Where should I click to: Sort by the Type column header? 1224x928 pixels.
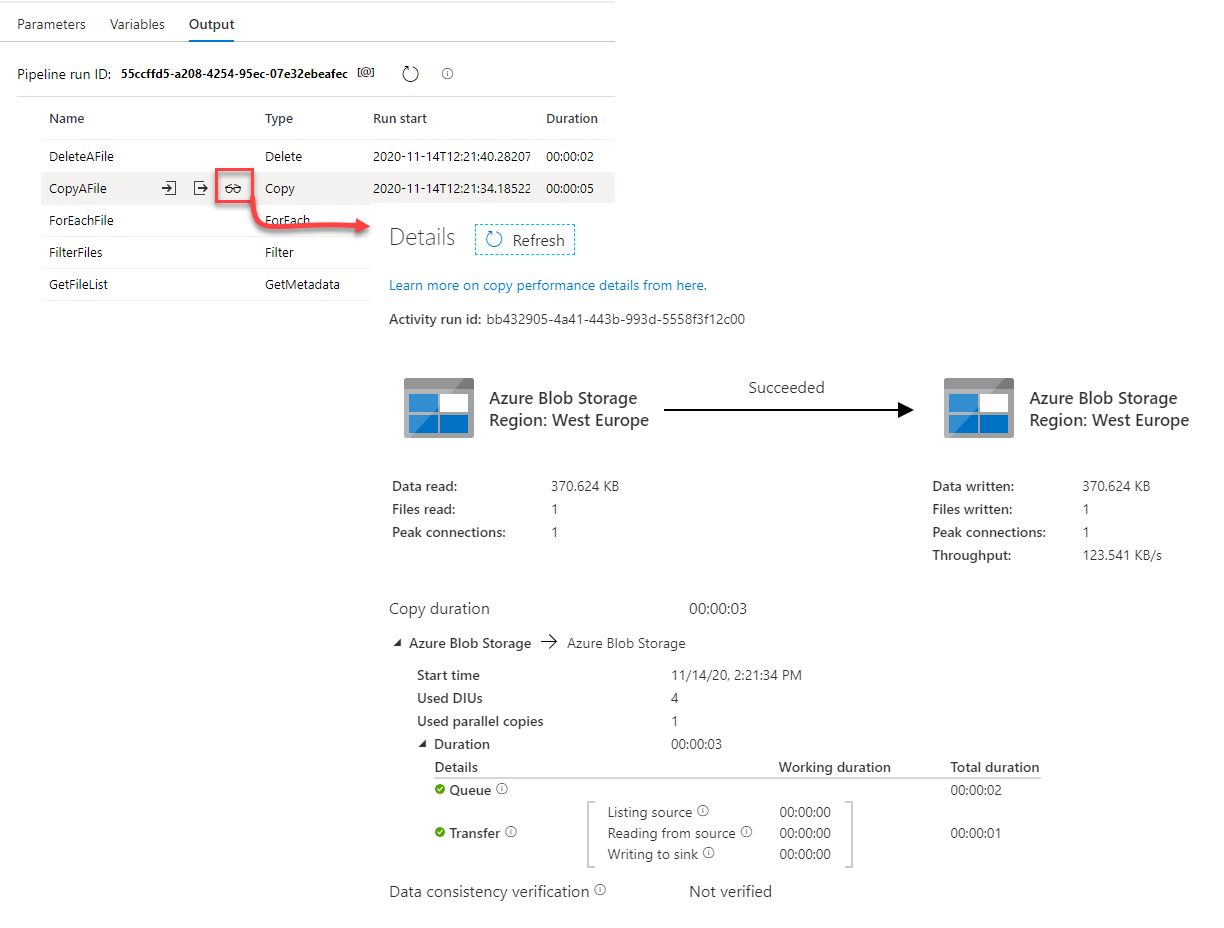click(x=279, y=118)
